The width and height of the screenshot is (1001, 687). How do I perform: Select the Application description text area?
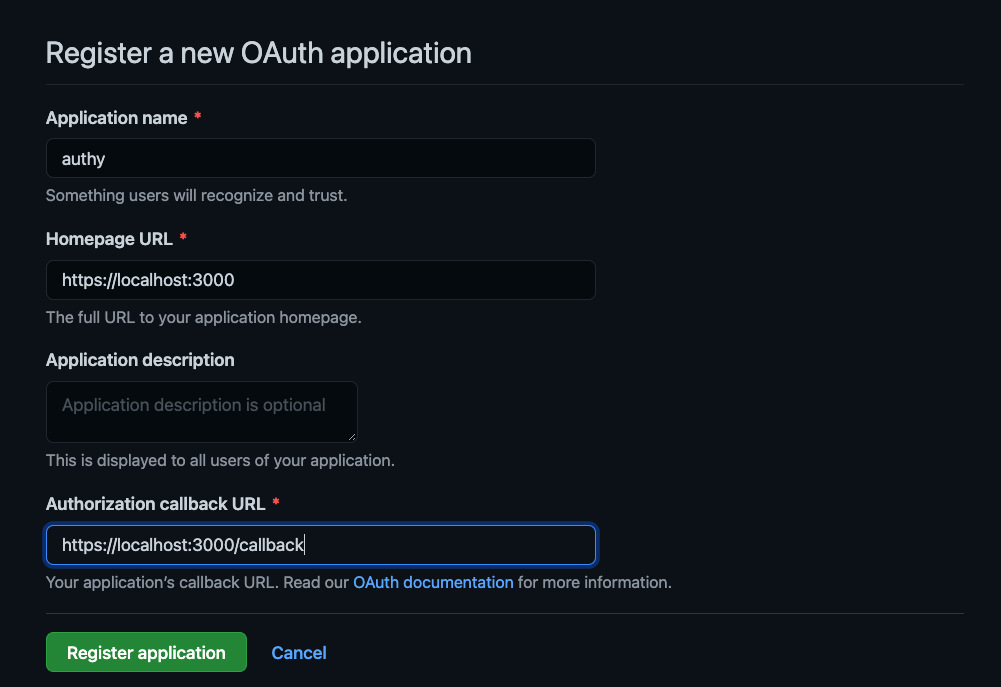click(x=200, y=411)
